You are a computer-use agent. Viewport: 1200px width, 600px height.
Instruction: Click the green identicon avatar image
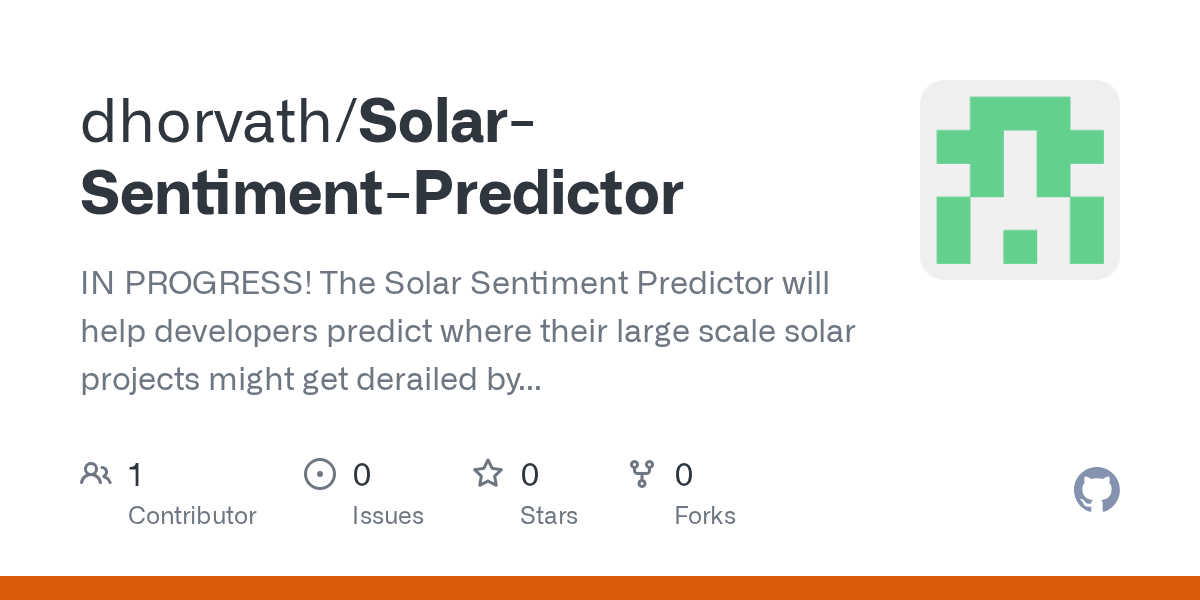click(x=1020, y=180)
